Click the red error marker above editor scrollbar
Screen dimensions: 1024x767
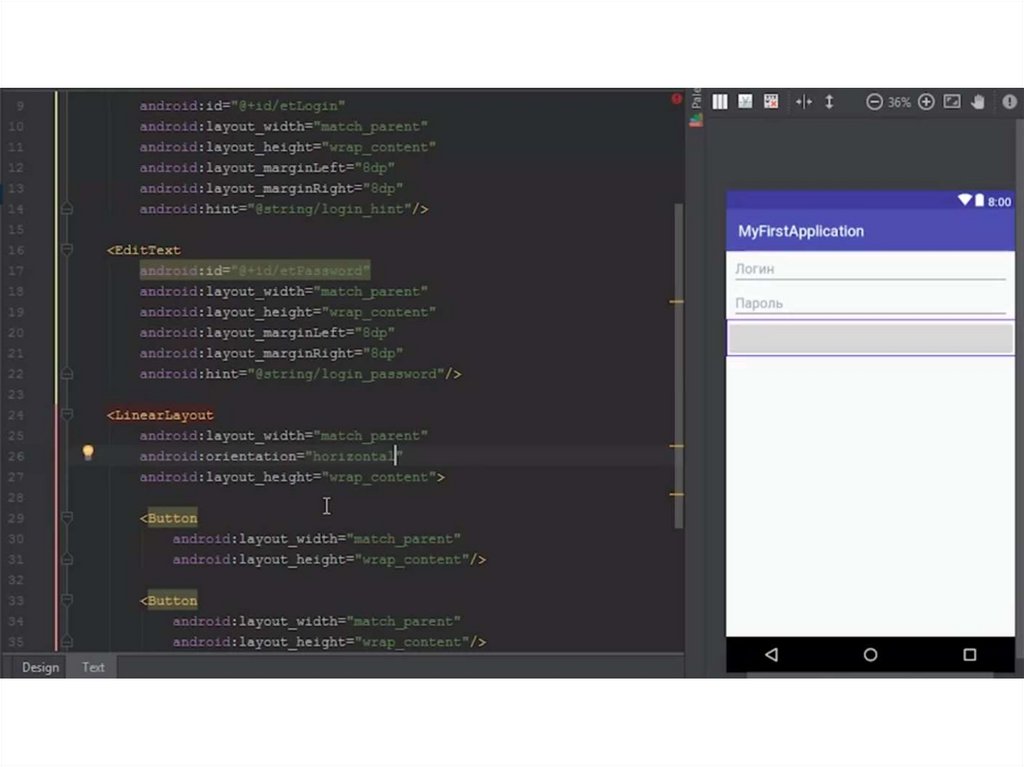point(677,99)
